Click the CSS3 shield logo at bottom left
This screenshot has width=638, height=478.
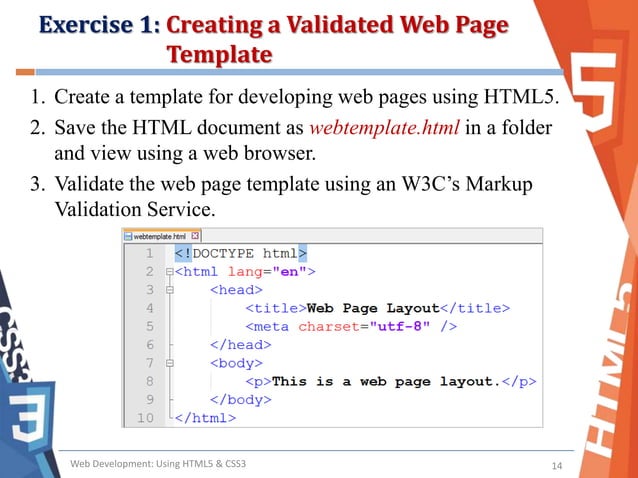click(x=29, y=417)
